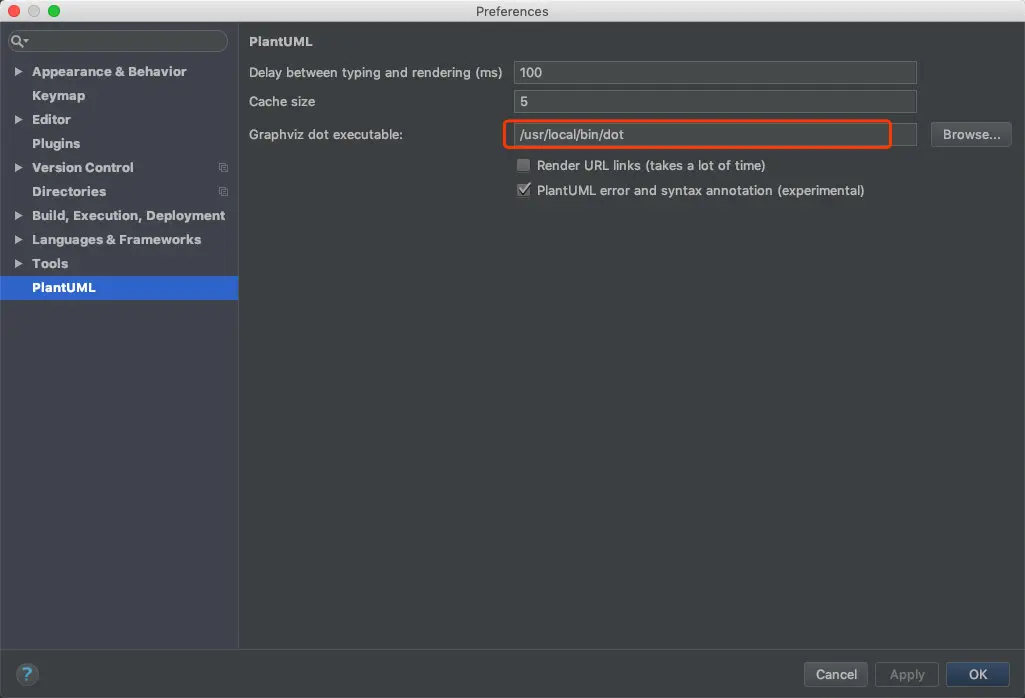Click the green zoom window button
This screenshot has width=1025, height=698.
point(54,10)
